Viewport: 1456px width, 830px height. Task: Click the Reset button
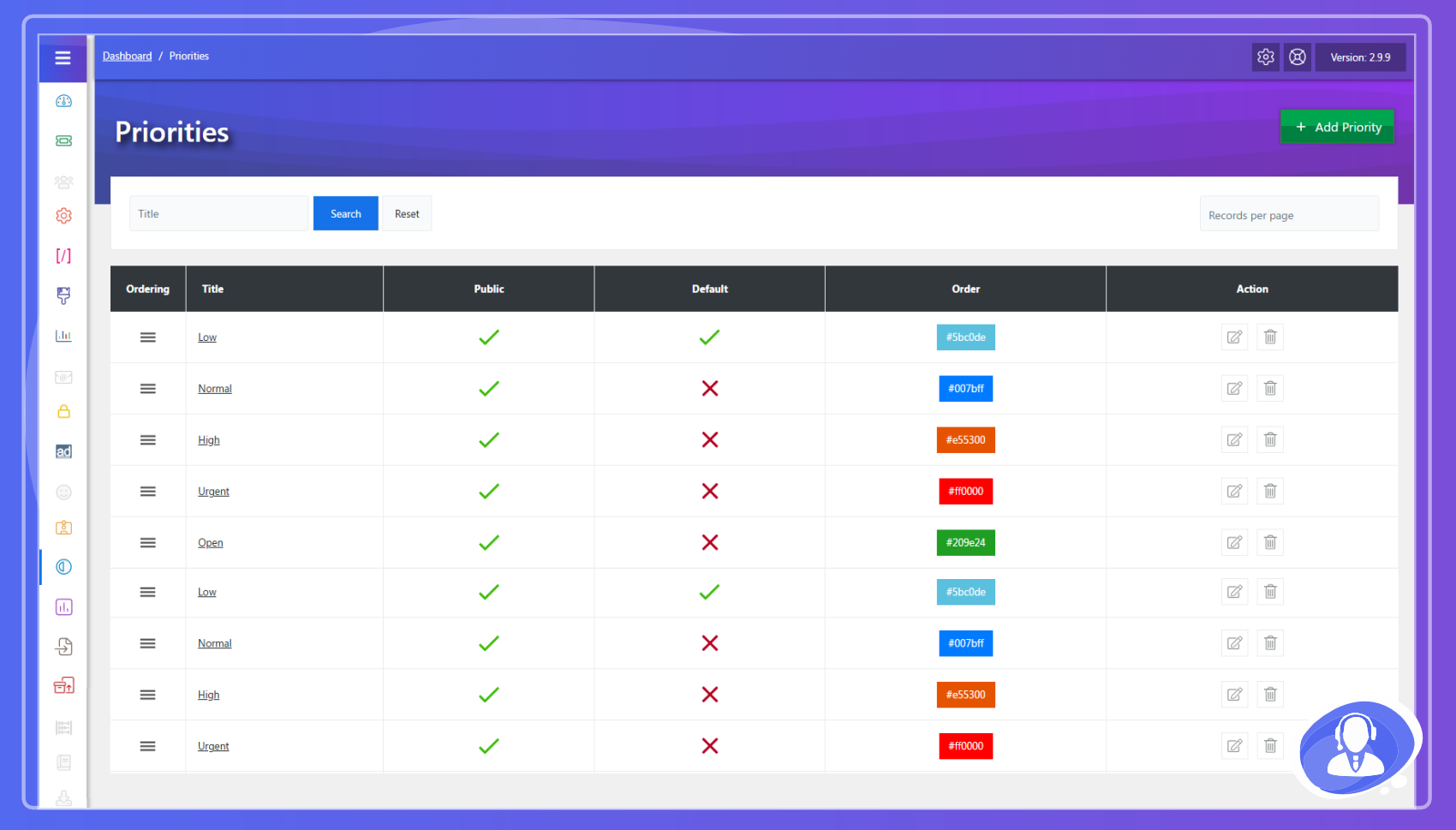[x=407, y=213]
